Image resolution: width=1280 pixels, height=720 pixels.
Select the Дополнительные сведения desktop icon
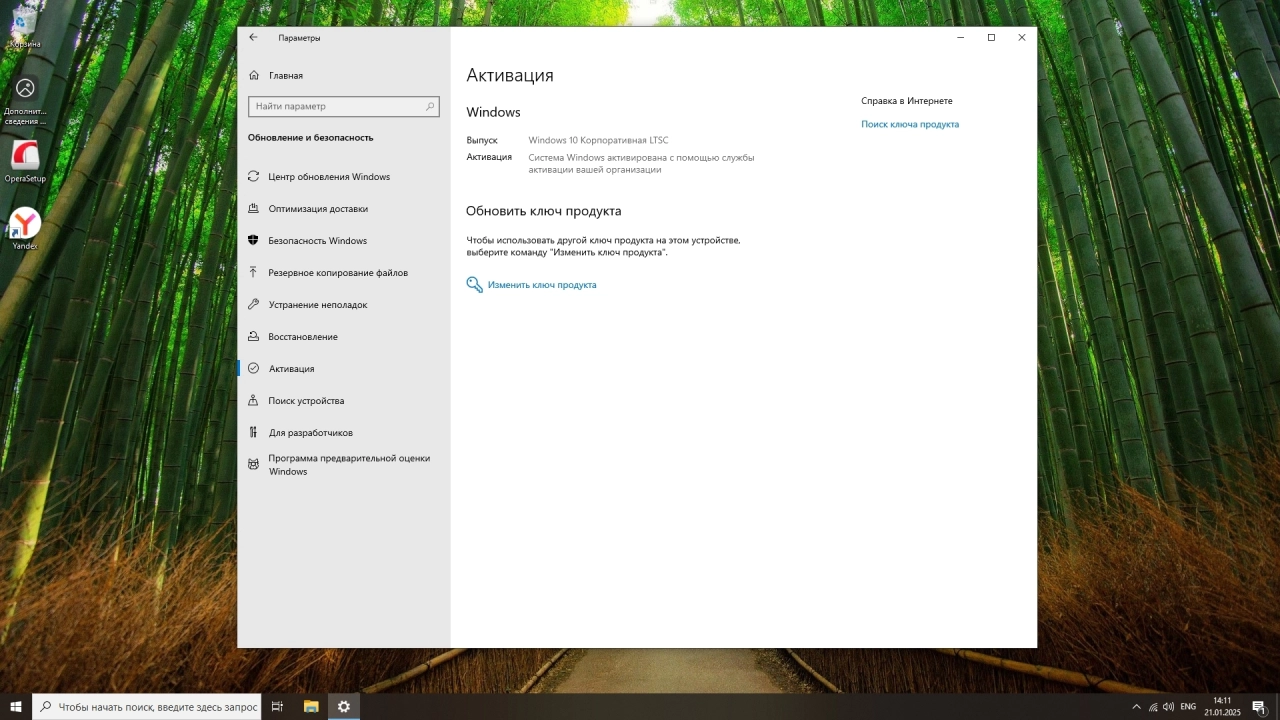pos(25,100)
